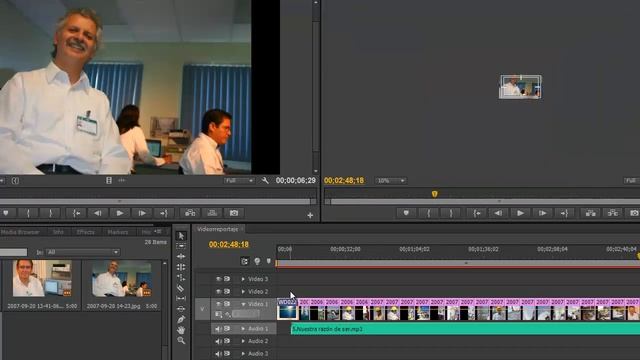The image size is (640, 360).
Task: Open Source monitor settings wrench
Action: [x=265, y=180]
